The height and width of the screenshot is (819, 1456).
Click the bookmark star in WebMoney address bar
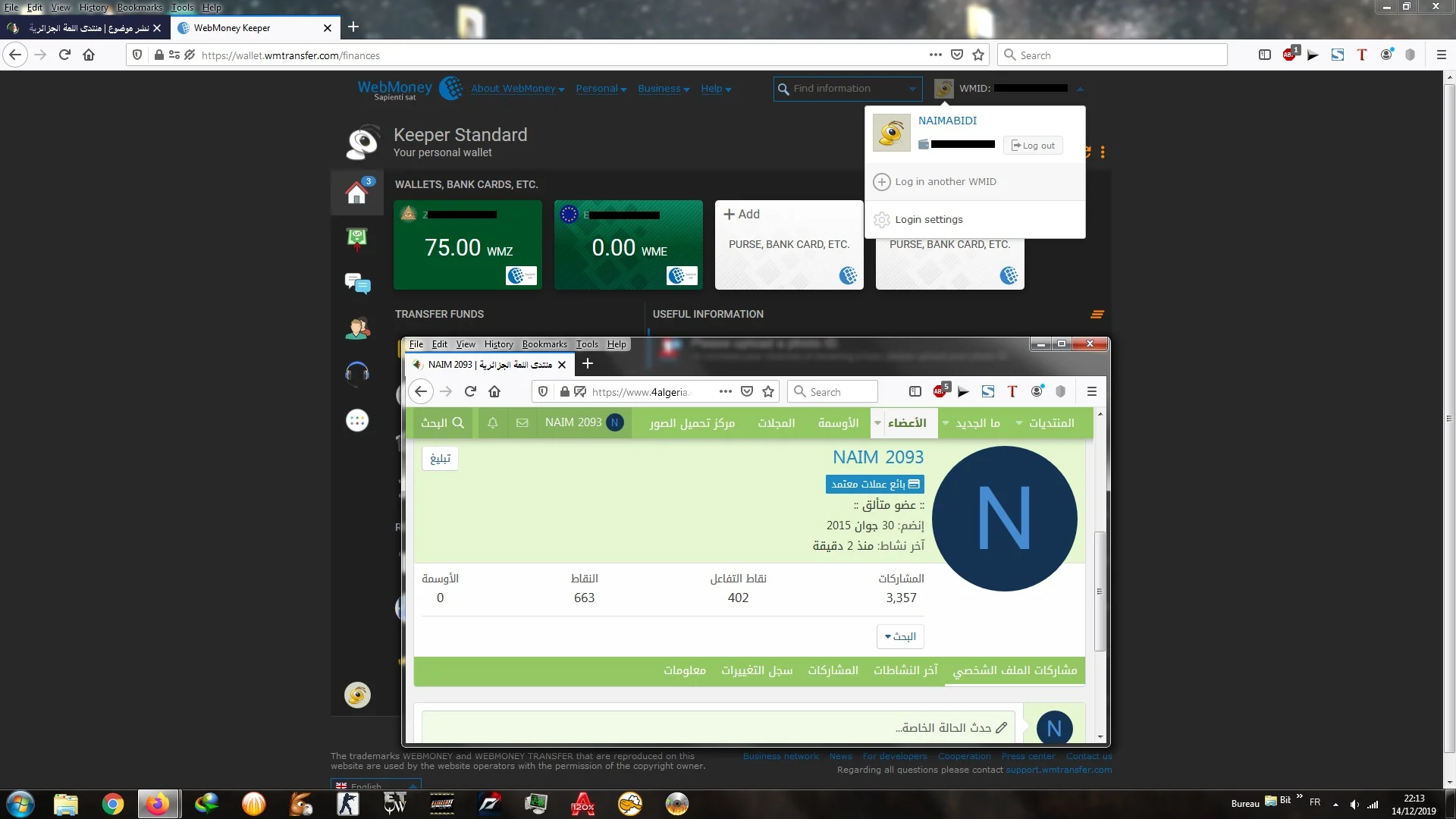pyautogui.click(x=978, y=55)
